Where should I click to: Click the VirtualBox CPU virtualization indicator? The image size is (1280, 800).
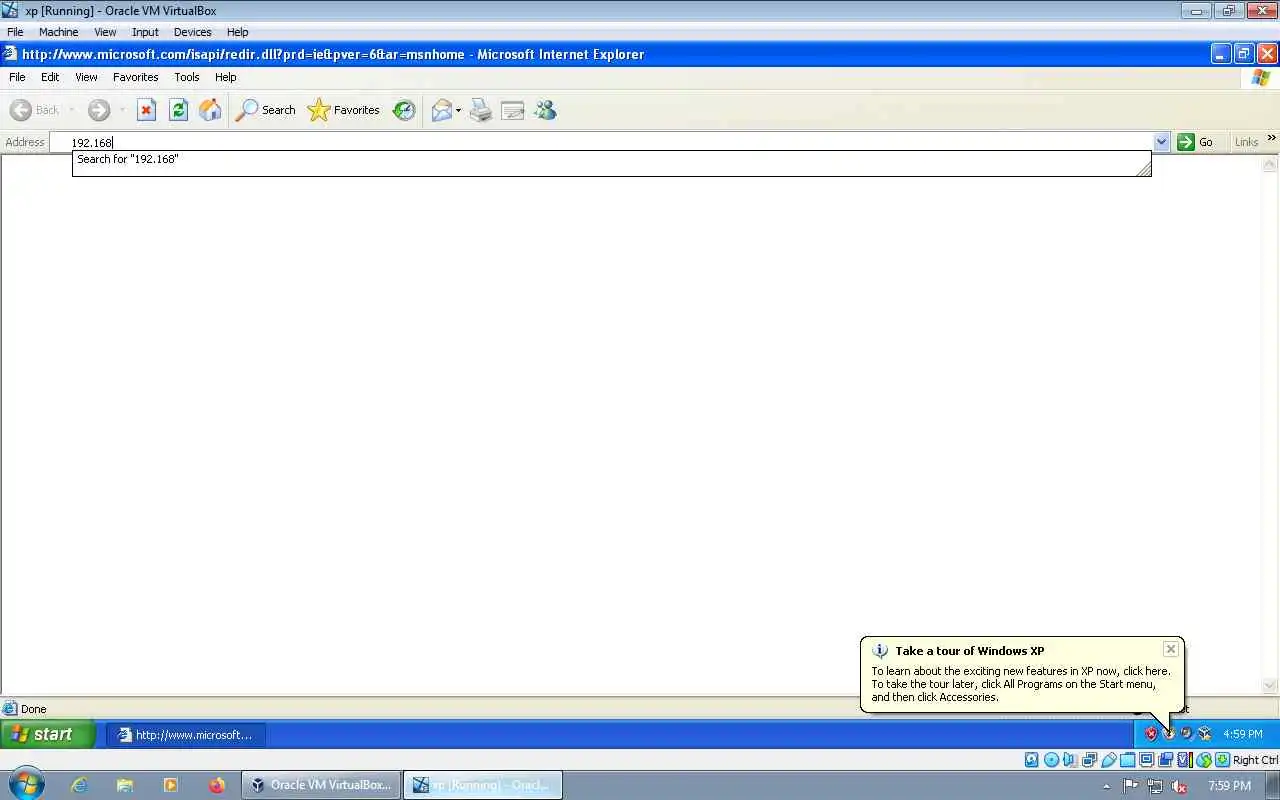click(1184, 760)
